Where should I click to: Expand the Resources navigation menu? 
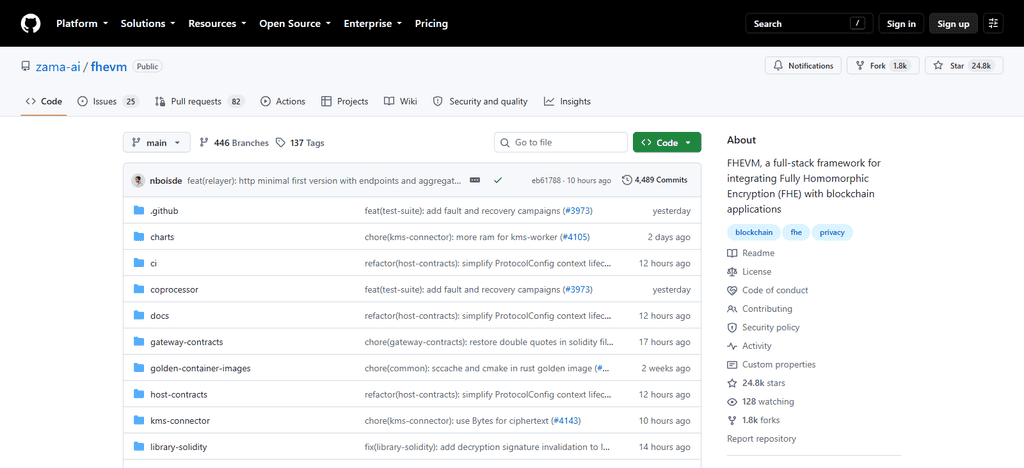(x=217, y=23)
